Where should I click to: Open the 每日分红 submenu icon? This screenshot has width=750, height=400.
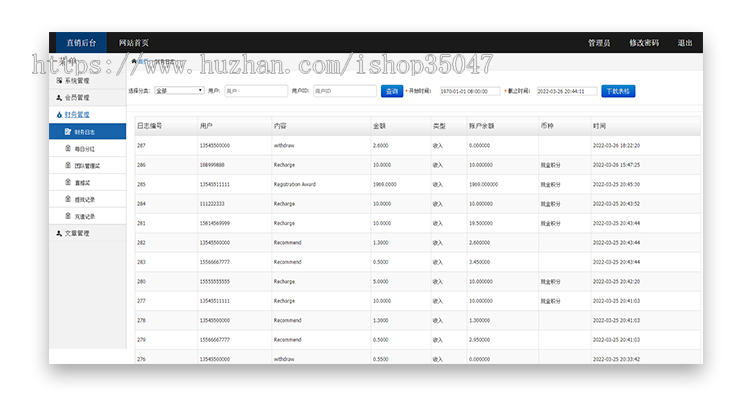tap(68, 149)
